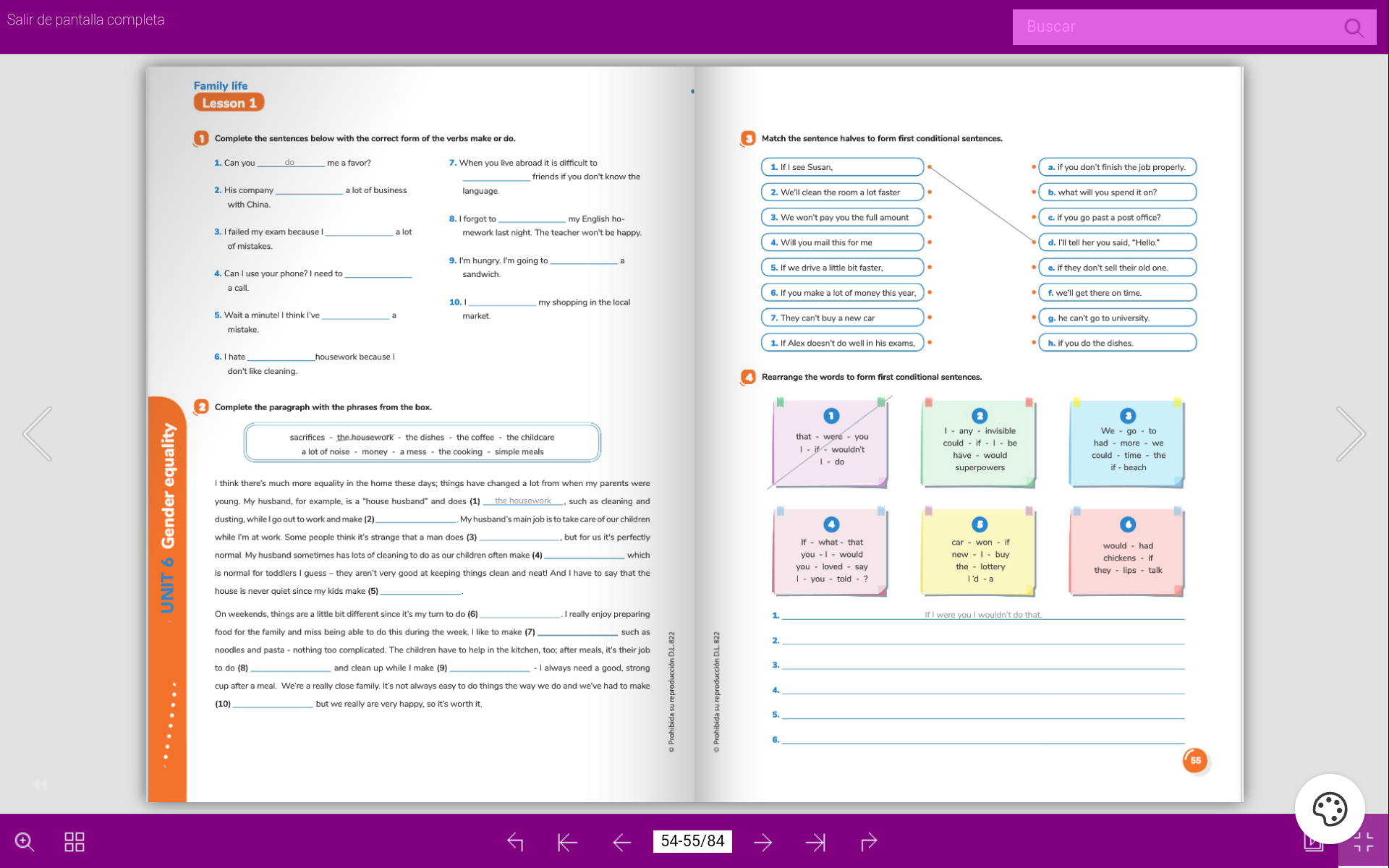Click the forward-turn arrow icon

coord(869,841)
